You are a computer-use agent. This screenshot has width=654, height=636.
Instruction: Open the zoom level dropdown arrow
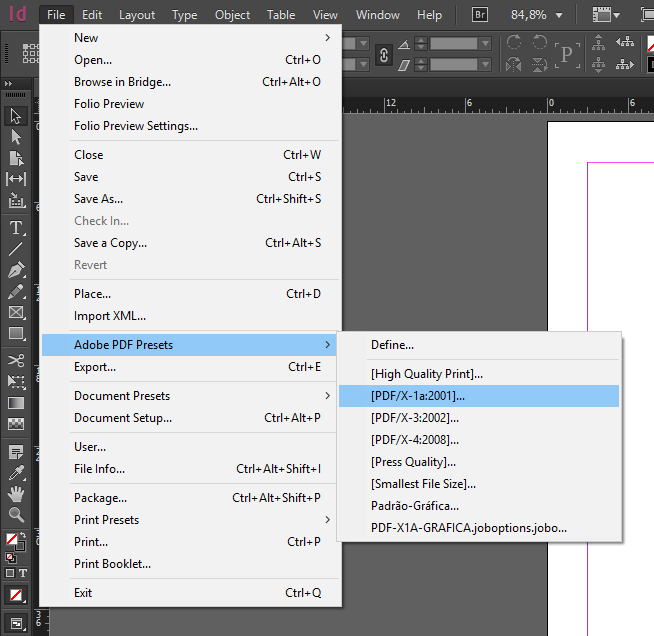(559, 15)
